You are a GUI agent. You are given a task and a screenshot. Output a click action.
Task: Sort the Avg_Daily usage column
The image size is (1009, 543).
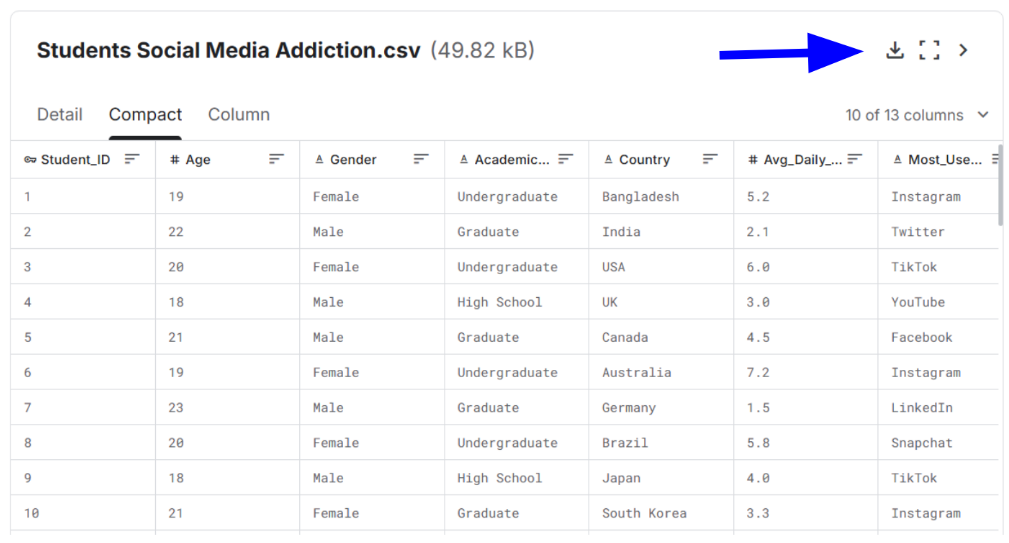[854, 159]
